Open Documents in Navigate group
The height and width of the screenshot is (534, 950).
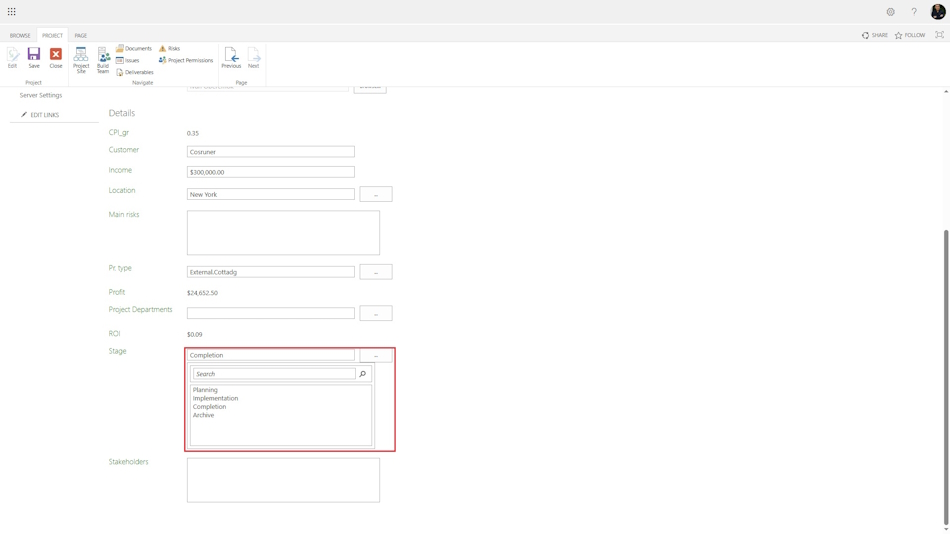tap(134, 48)
